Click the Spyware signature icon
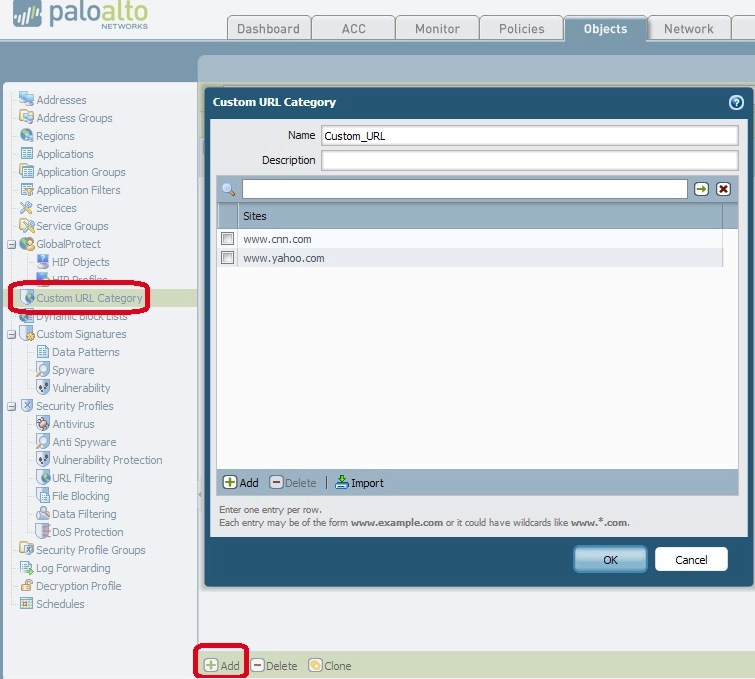This screenshot has height=679, width=755. pyautogui.click(x=43, y=369)
